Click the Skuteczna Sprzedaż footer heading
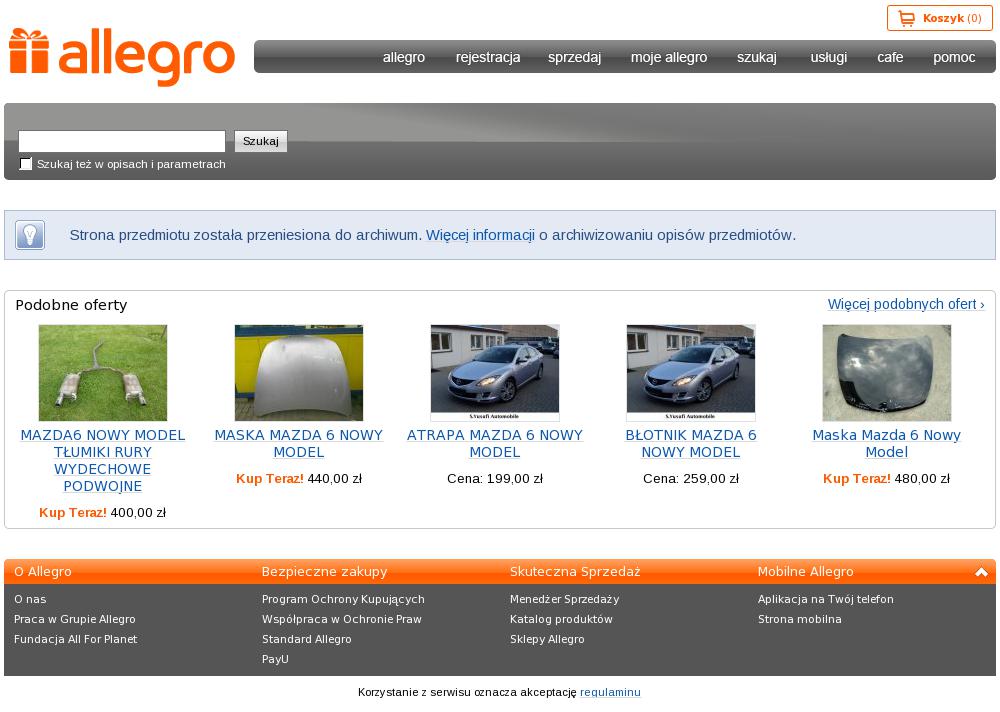Viewport: 1000px width, 712px height. point(575,572)
